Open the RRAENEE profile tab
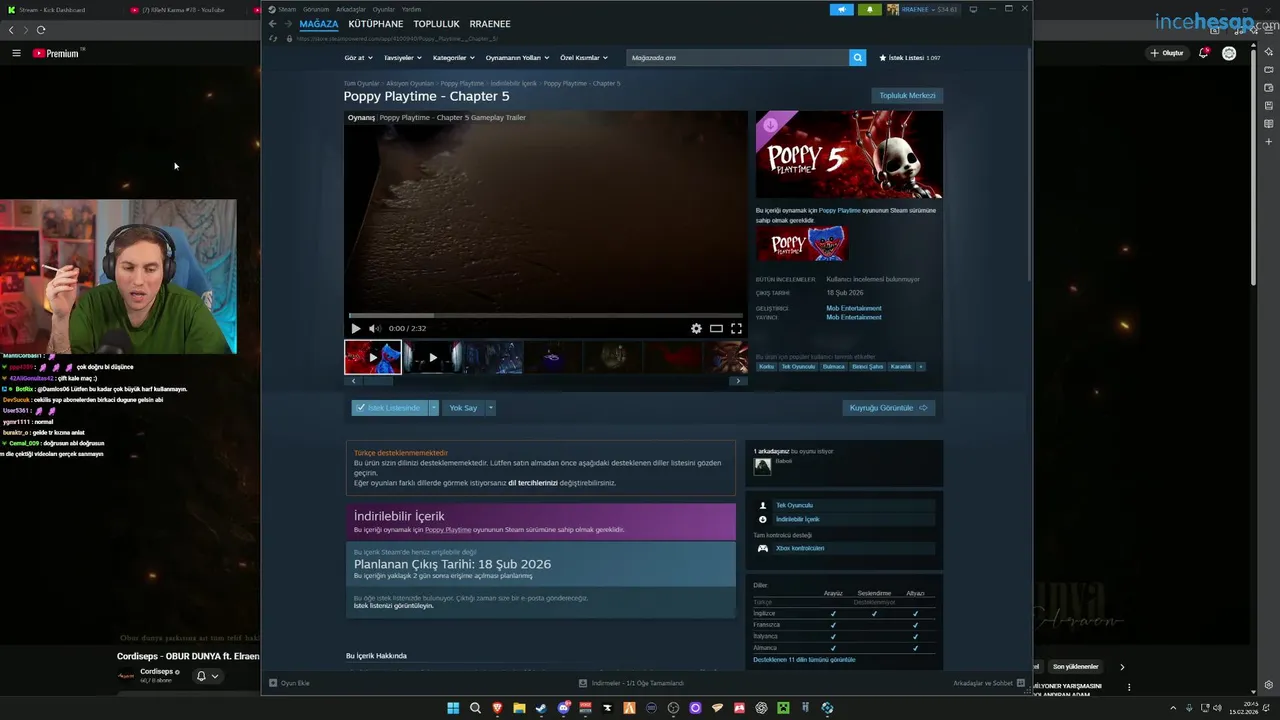The height and width of the screenshot is (720, 1280). (x=490, y=24)
